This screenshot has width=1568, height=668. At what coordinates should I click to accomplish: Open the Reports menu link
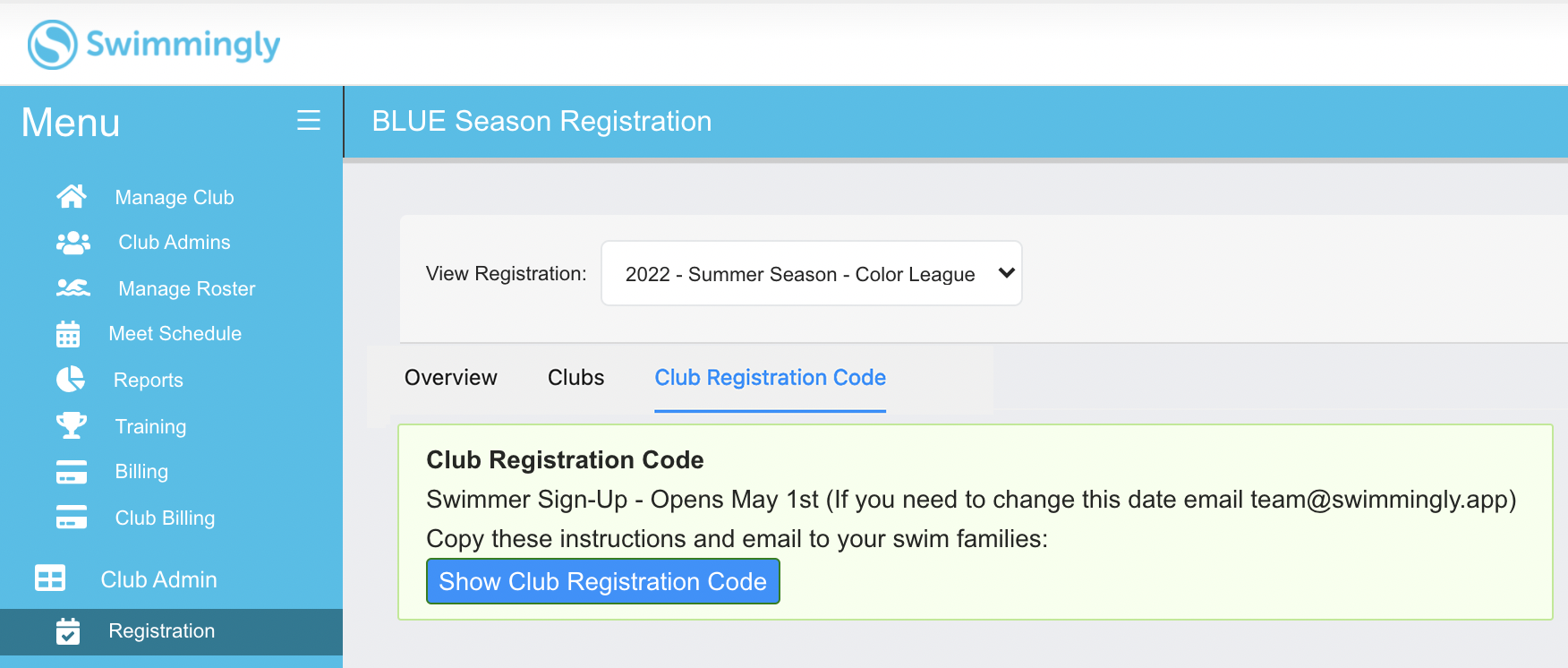[x=148, y=380]
